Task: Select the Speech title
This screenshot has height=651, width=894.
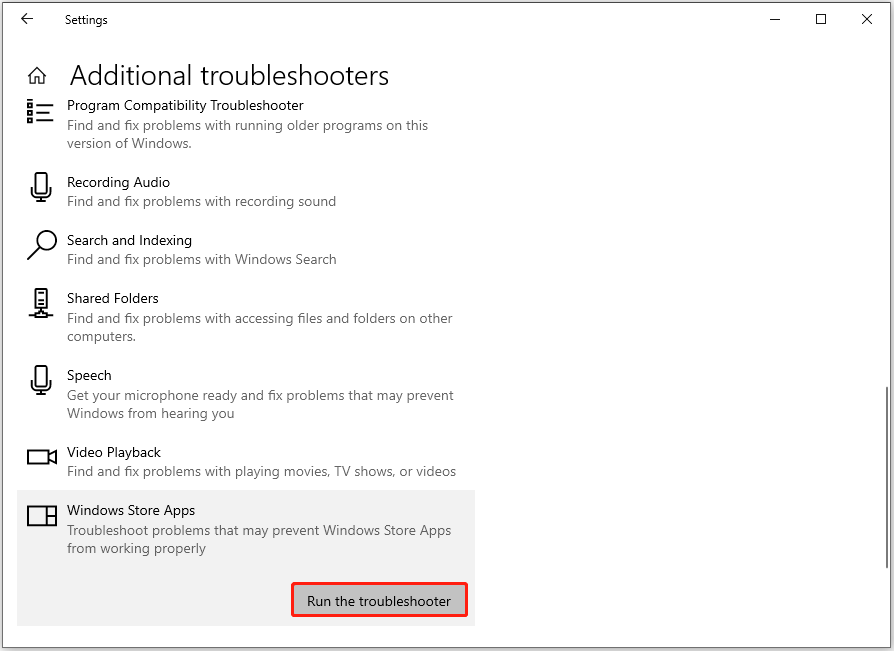Action: click(89, 375)
